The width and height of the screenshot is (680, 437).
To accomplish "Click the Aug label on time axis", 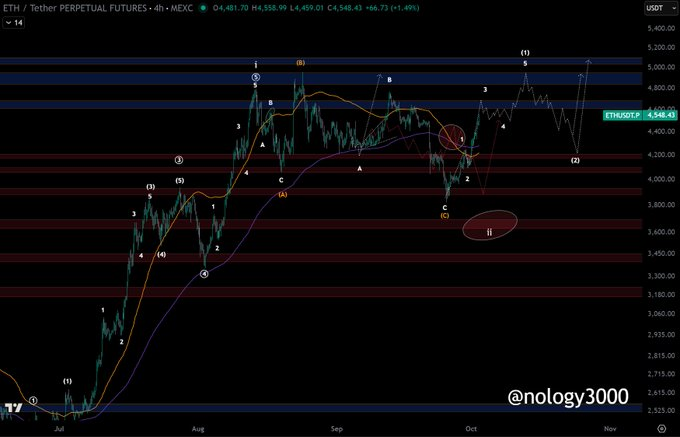I will 198,429.
